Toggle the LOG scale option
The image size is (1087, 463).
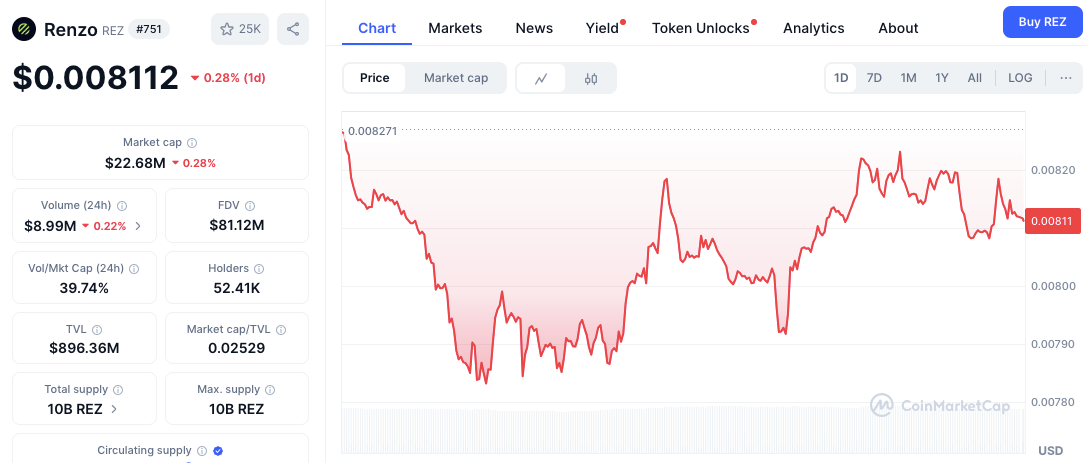(x=1020, y=78)
